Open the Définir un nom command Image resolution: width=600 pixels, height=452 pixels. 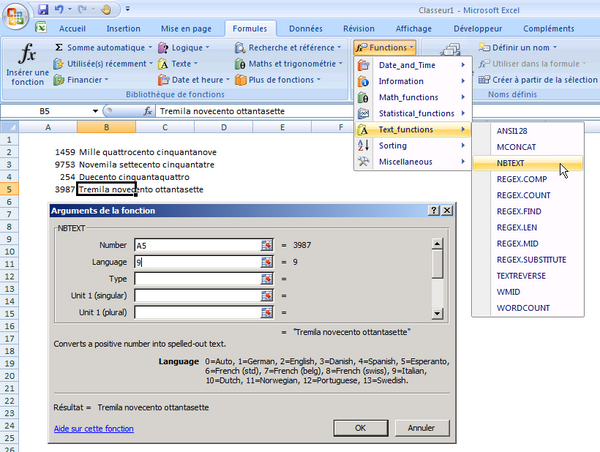coord(518,47)
